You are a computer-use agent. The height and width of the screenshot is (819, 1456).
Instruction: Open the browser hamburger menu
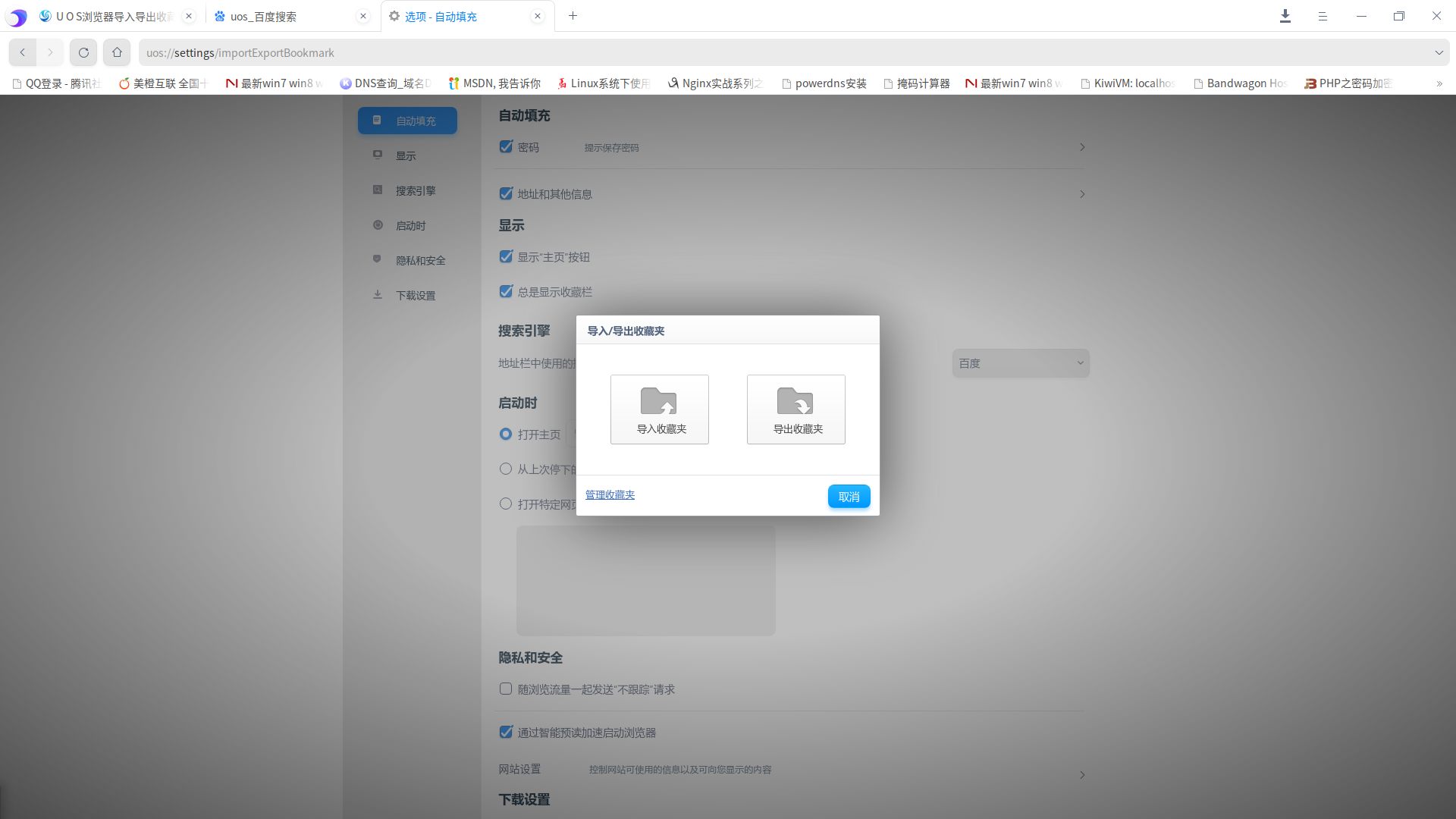1323,16
